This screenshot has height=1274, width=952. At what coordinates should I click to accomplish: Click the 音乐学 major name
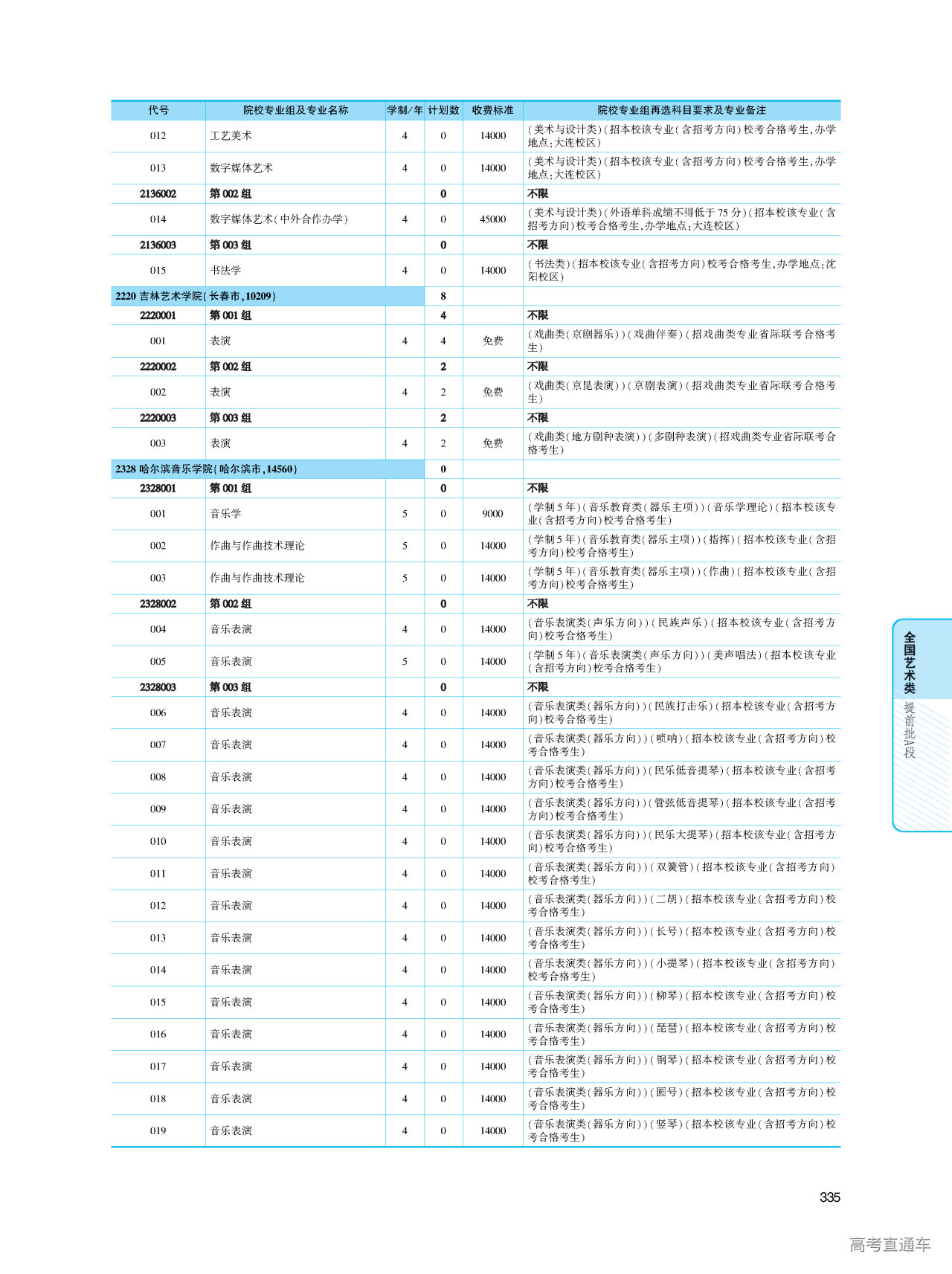(x=225, y=514)
